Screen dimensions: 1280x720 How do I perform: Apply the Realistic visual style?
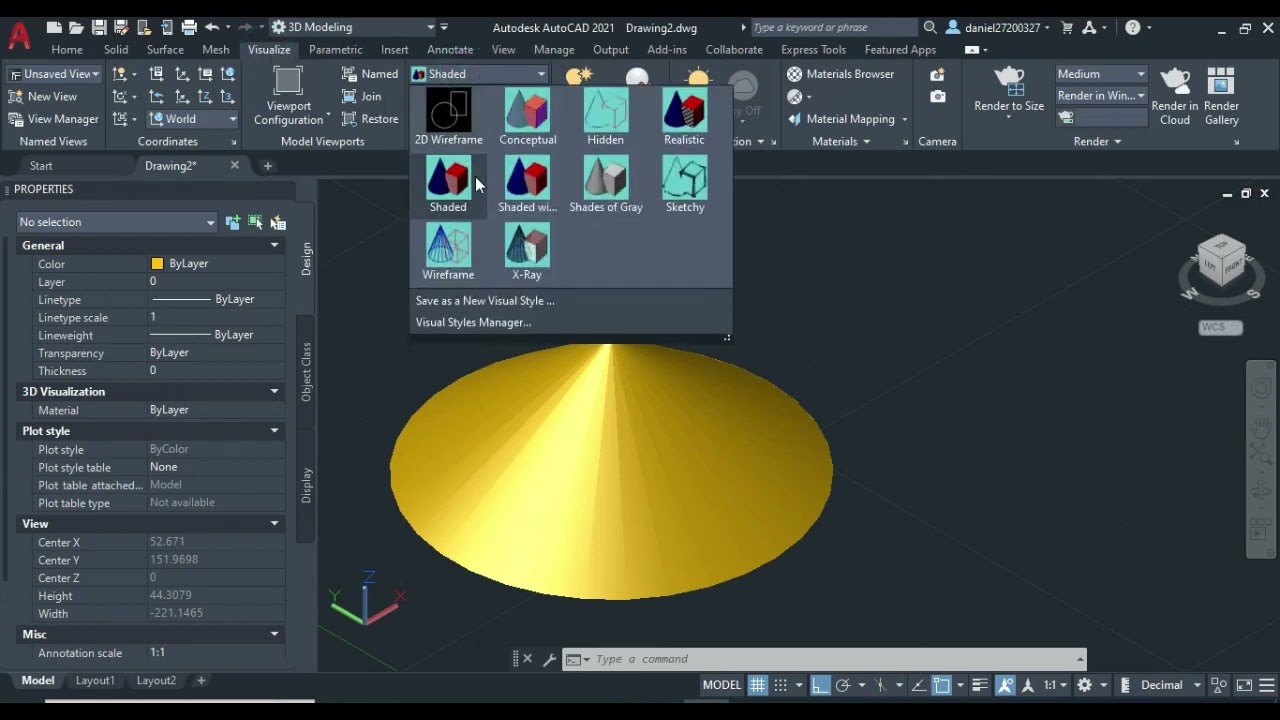[x=684, y=117]
